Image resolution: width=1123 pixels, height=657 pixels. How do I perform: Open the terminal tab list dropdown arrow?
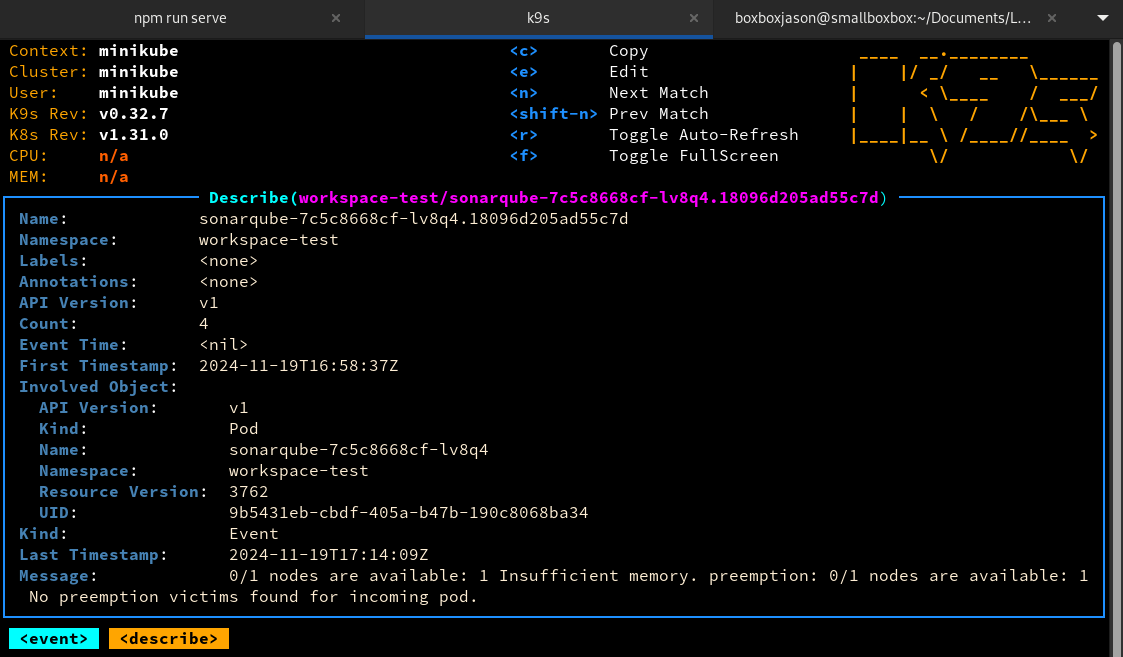click(x=1103, y=18)
